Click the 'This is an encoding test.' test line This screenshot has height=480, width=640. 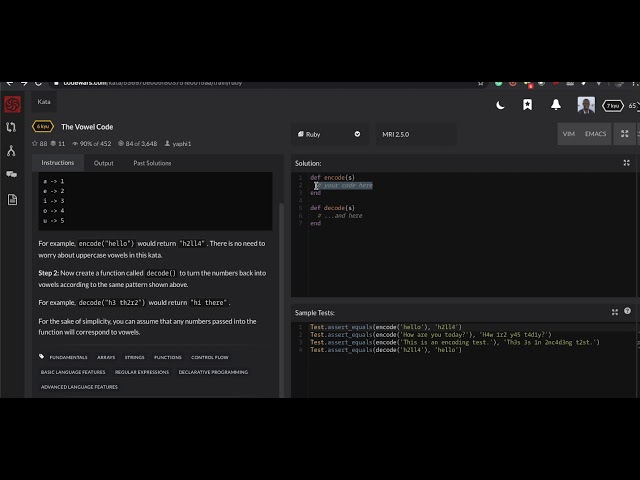[x=455, y=342]
